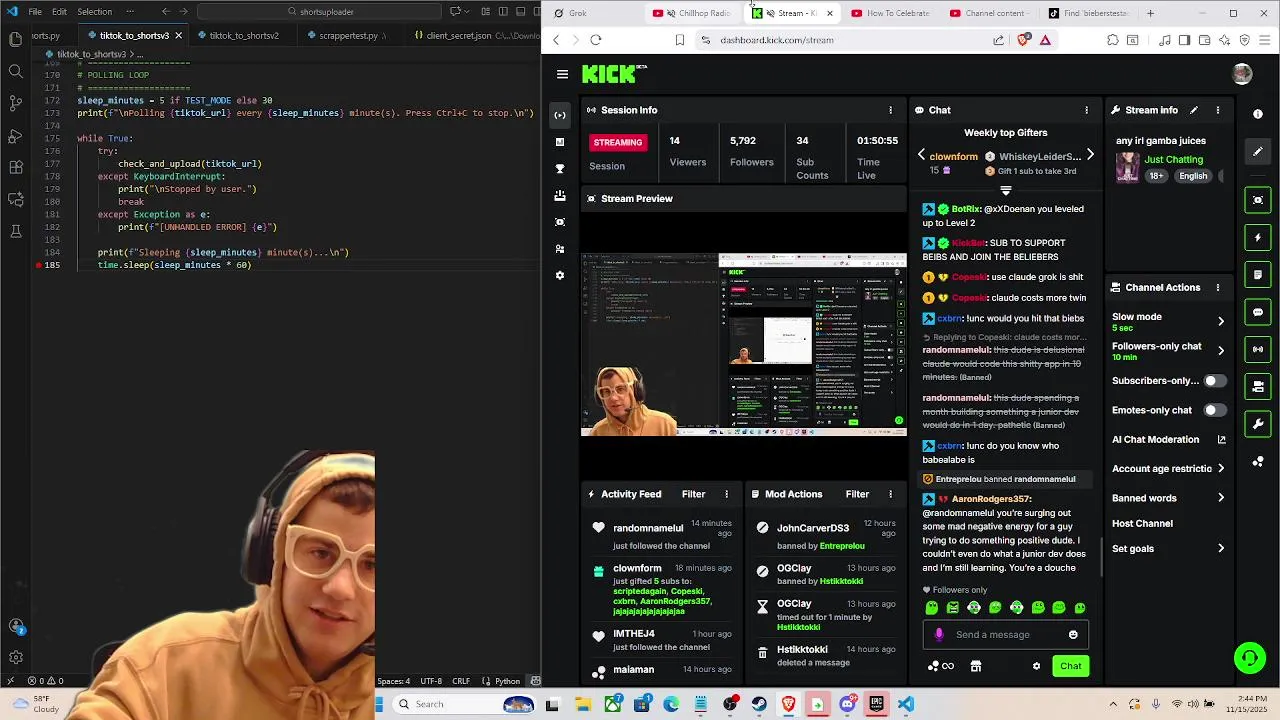Open the Stream info panel three-dot menu
This screenshot has width=1280, height=720.
[1217, 110]
